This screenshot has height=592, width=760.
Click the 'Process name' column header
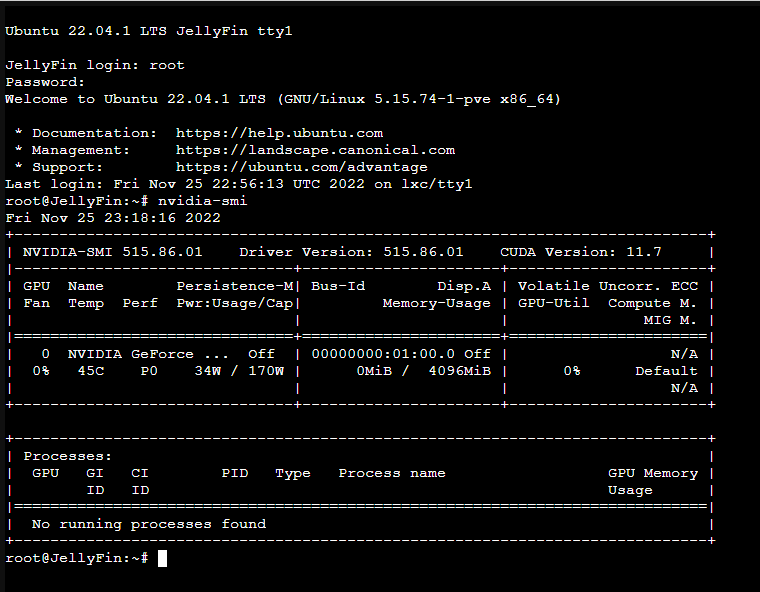392,473
